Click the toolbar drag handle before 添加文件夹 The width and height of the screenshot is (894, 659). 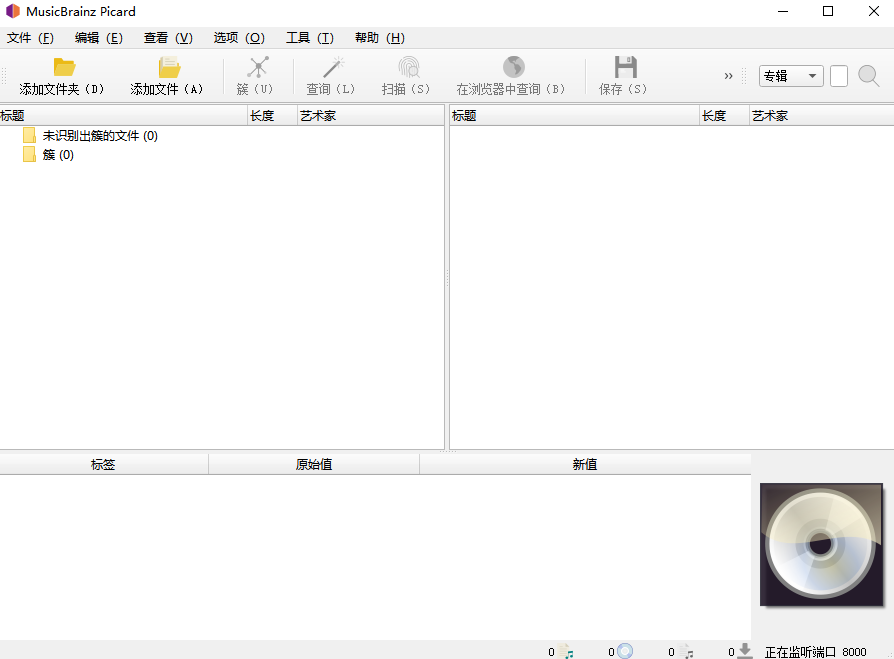4,76
